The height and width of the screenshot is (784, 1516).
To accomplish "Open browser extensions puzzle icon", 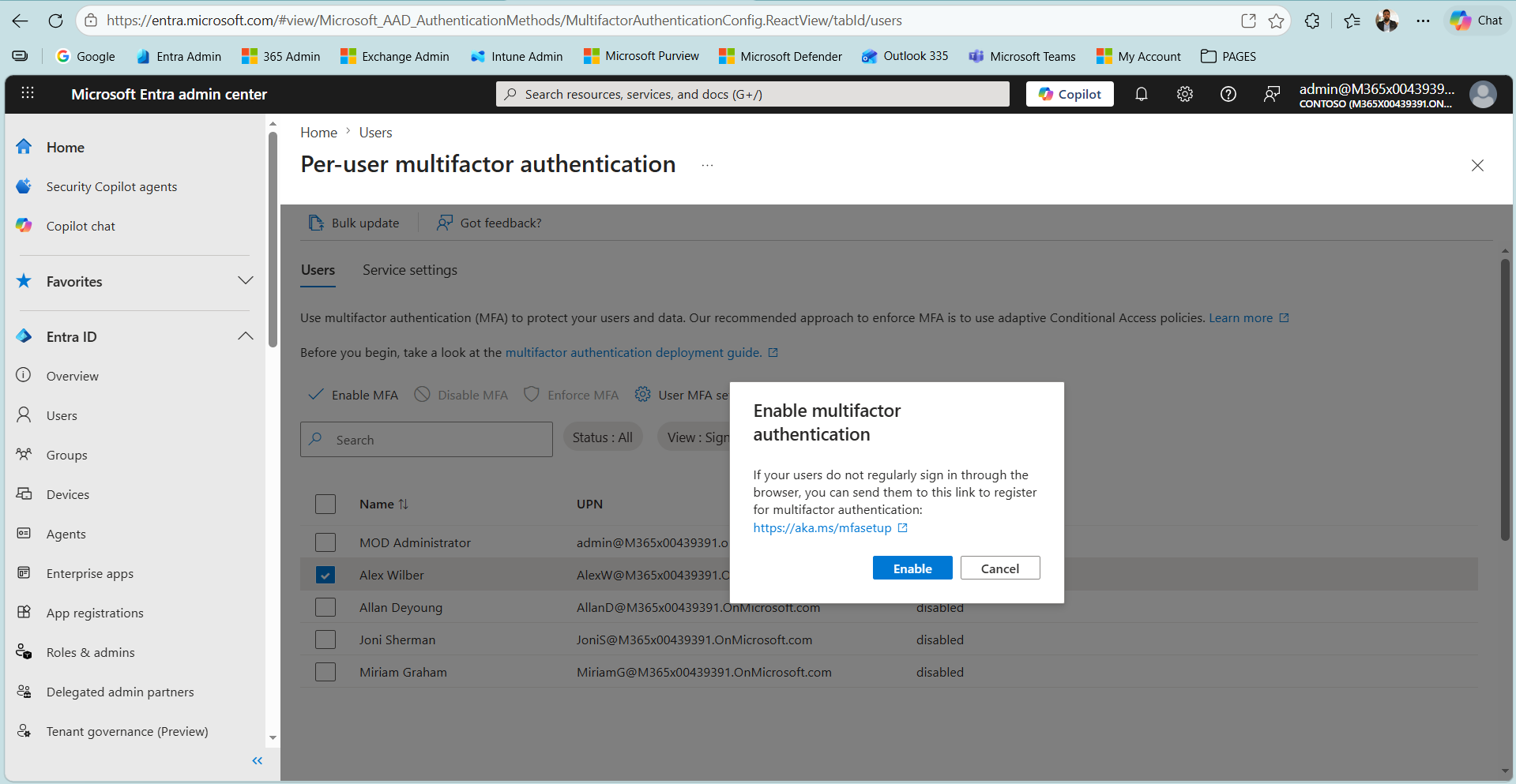I will pyautogui.click(x=1312, y=21).
